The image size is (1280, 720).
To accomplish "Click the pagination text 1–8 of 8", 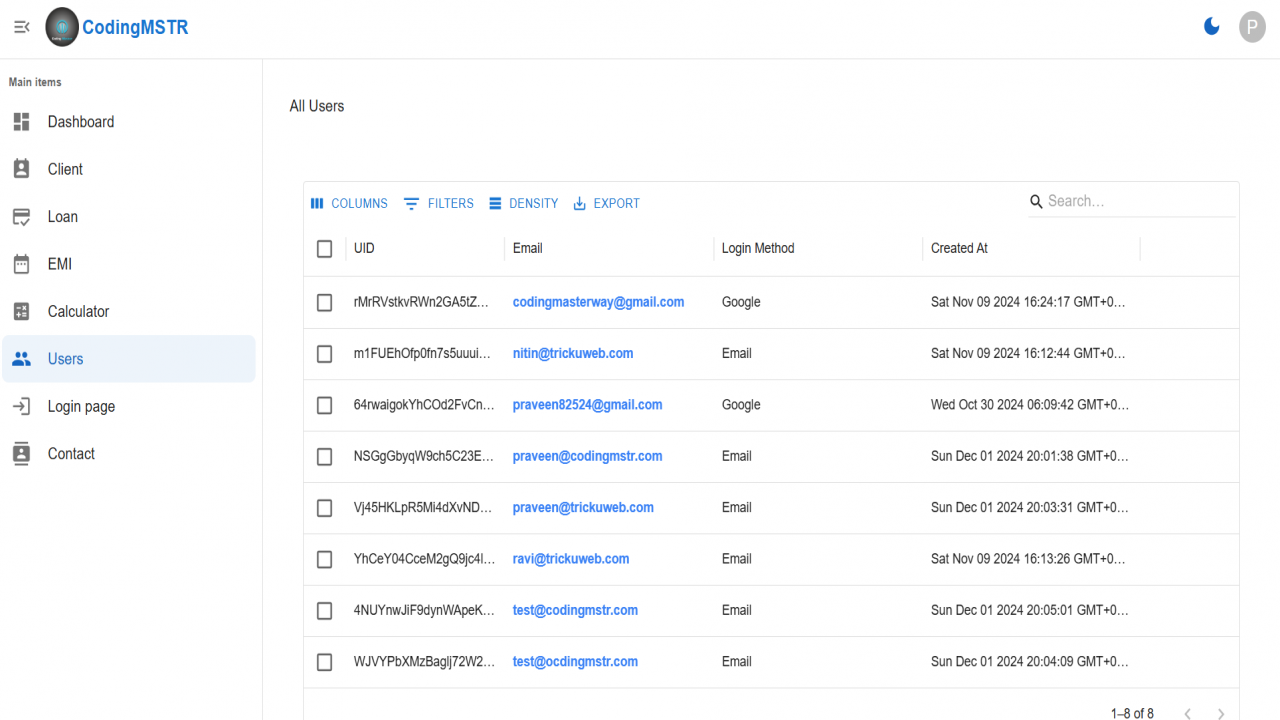I will (x=1132, y=713).
